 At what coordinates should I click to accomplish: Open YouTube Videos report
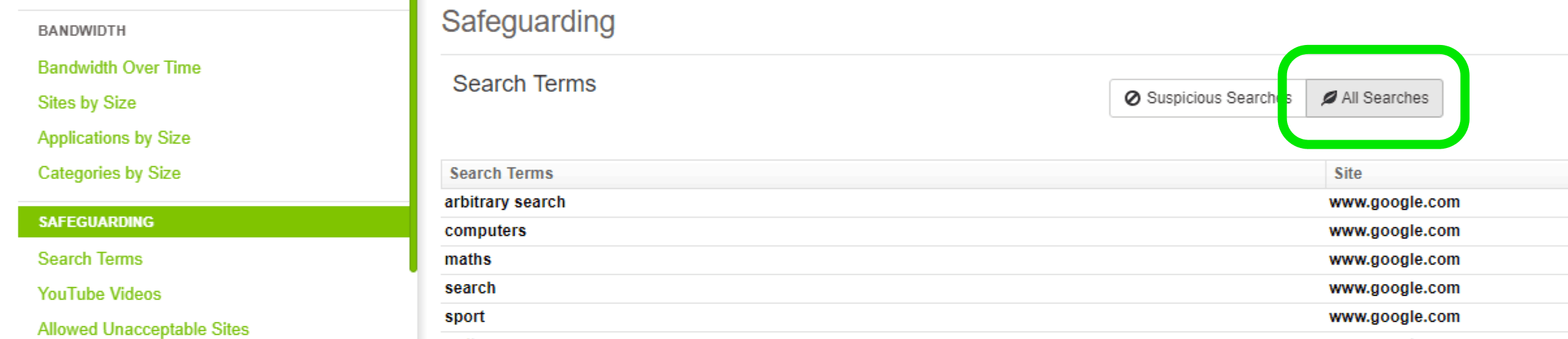pyautogui.click(x=99, y=294)
